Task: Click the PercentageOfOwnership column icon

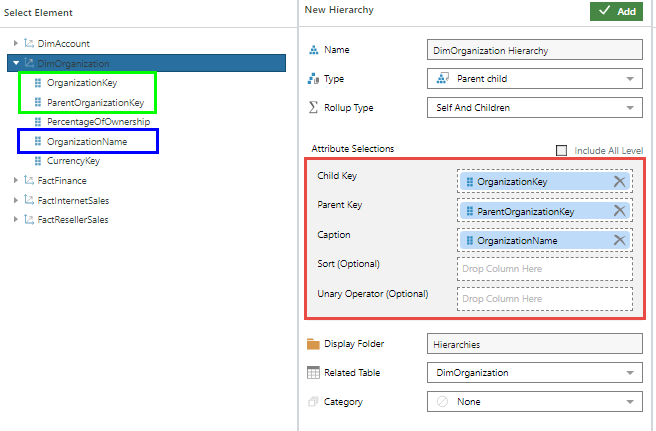Action: click(39, 121)
